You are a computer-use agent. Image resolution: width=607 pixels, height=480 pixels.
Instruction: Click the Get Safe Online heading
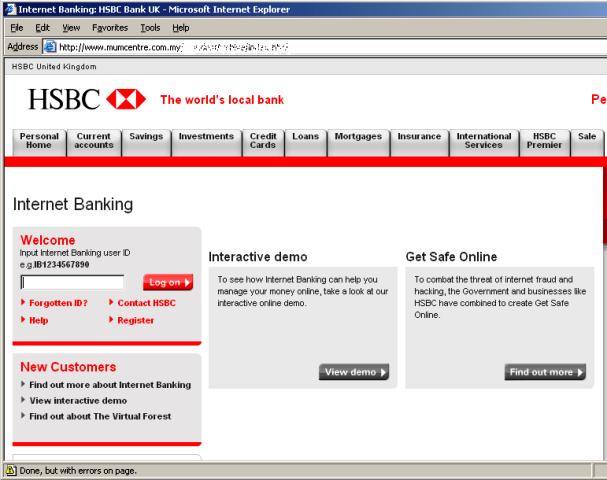click(451, 257)
